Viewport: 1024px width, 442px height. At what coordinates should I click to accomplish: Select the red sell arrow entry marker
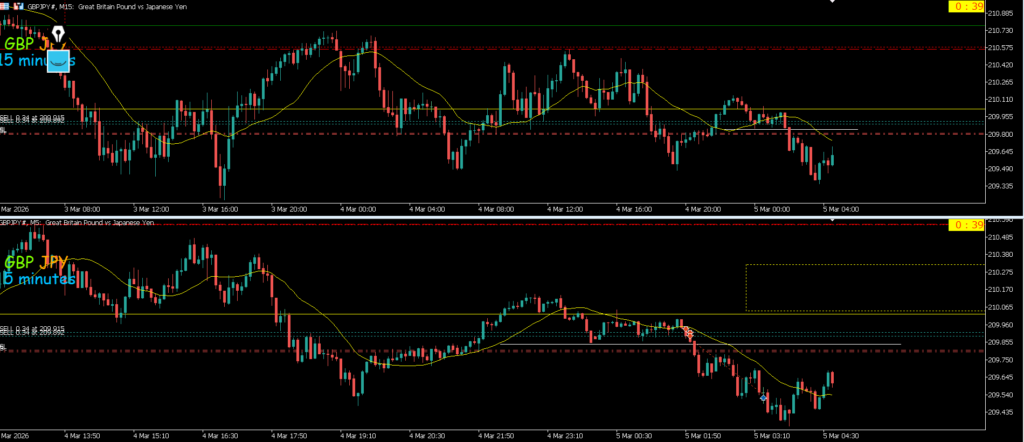click(x=688, y=332)
